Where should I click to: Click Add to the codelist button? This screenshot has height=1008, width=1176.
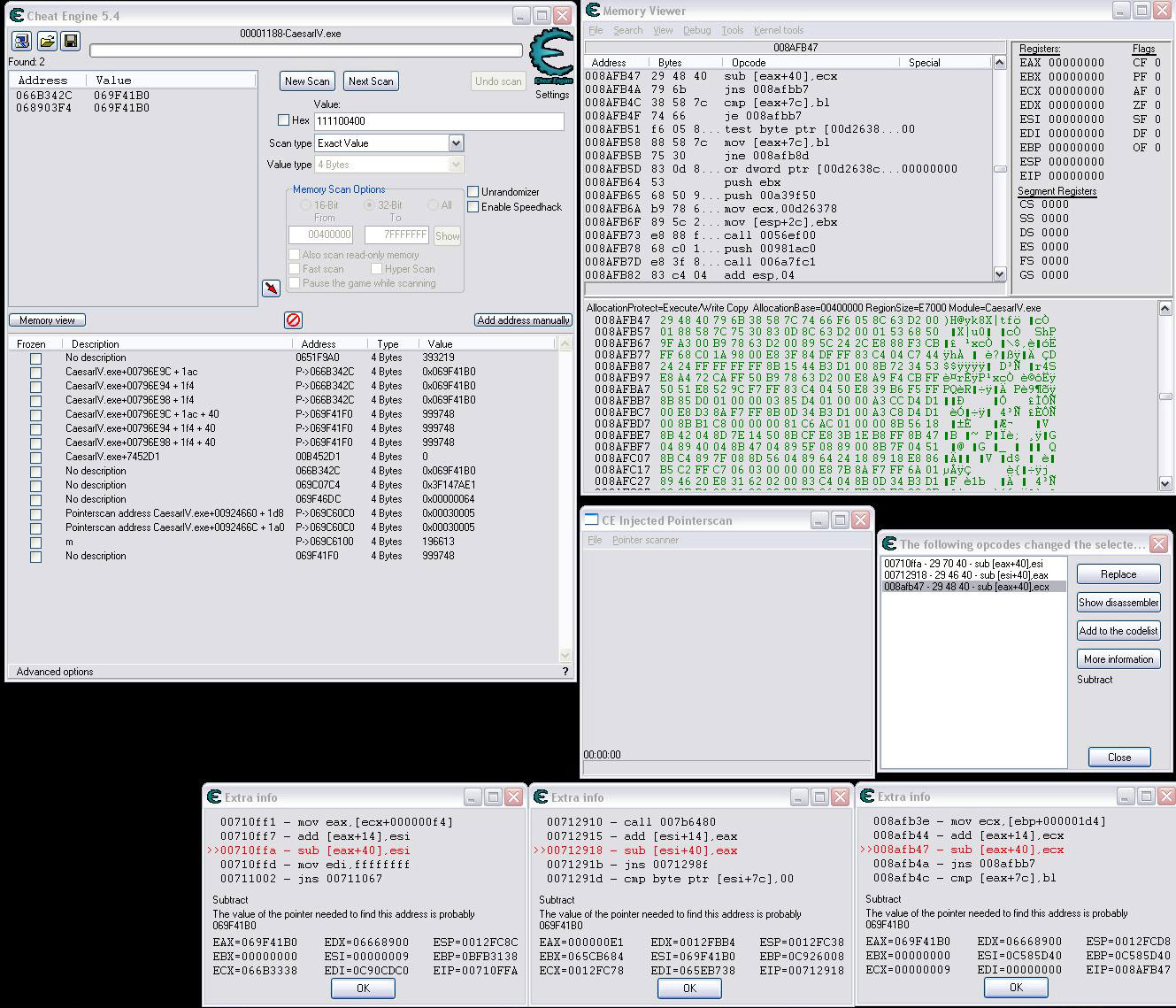1118,631
